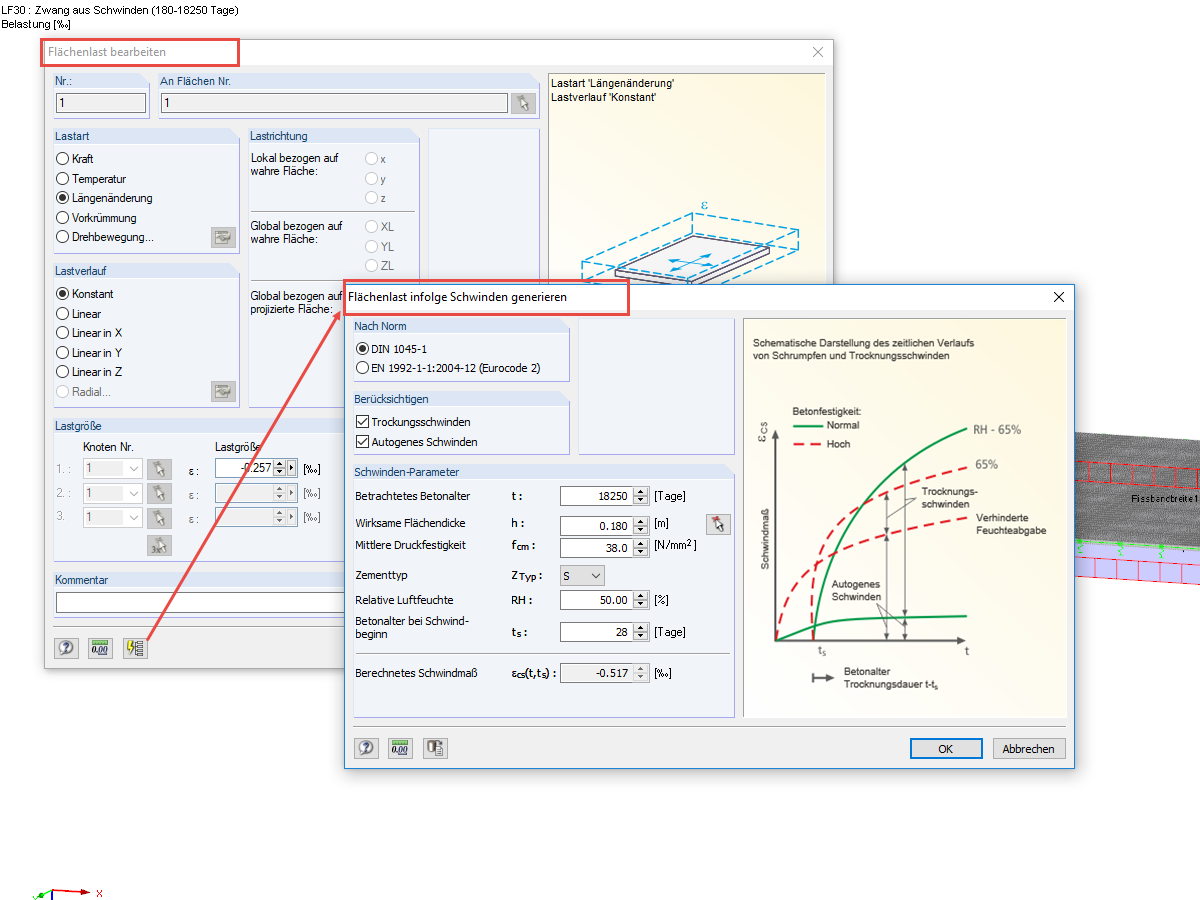Image resolution: width=1200 pixels, height=900 pixels.
Task: Choose Linear in X load distribution
Action: tap(63, 333)
